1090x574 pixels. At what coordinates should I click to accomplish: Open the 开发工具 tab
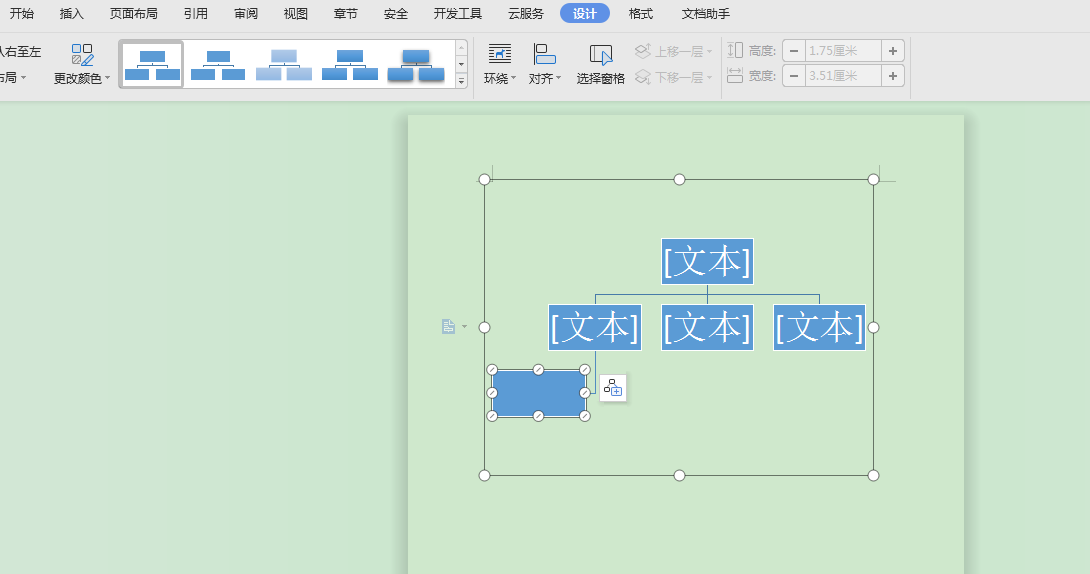click(x=457, y=13)
